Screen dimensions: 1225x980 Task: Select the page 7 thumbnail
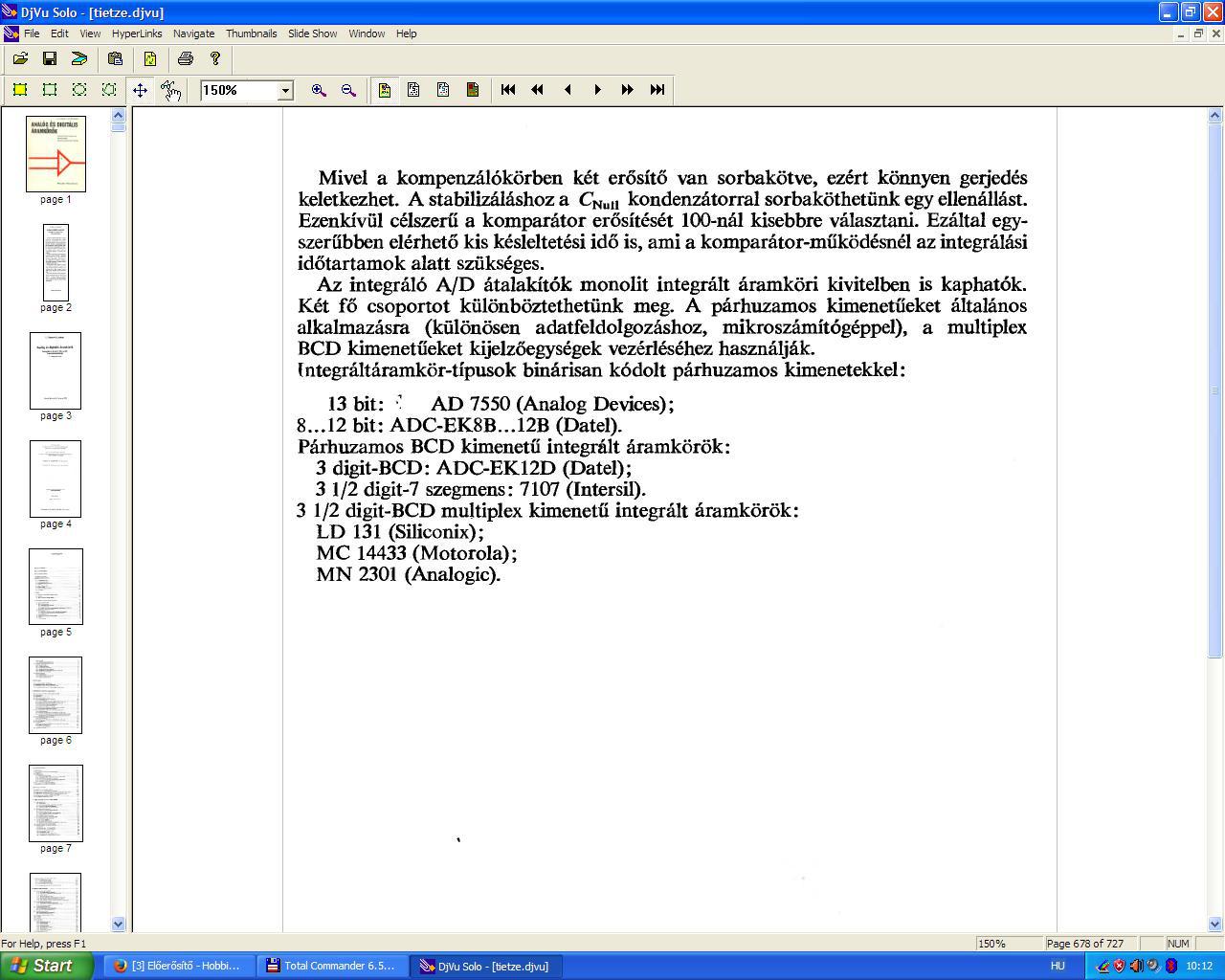[56, 803]
